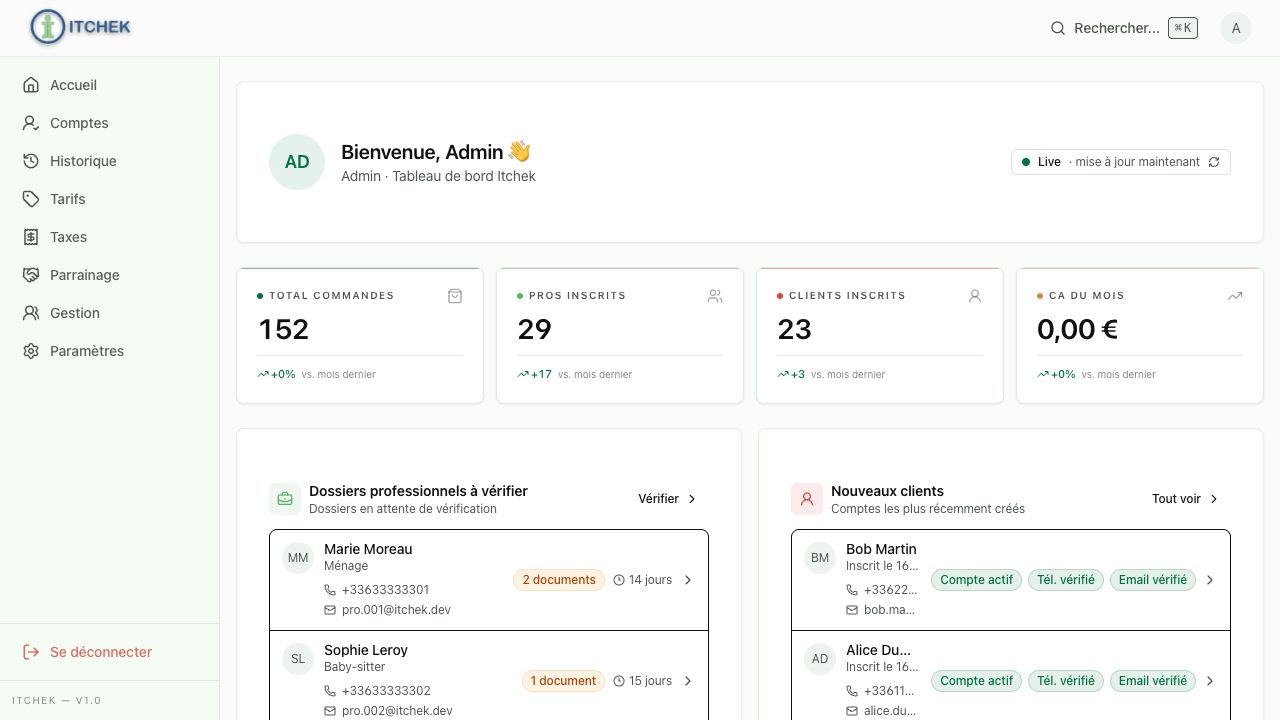The width and height of the screenshot is (1280, 720).
Task: Click the trend arrow icon in CA du mois
Action: point(1235,296)
